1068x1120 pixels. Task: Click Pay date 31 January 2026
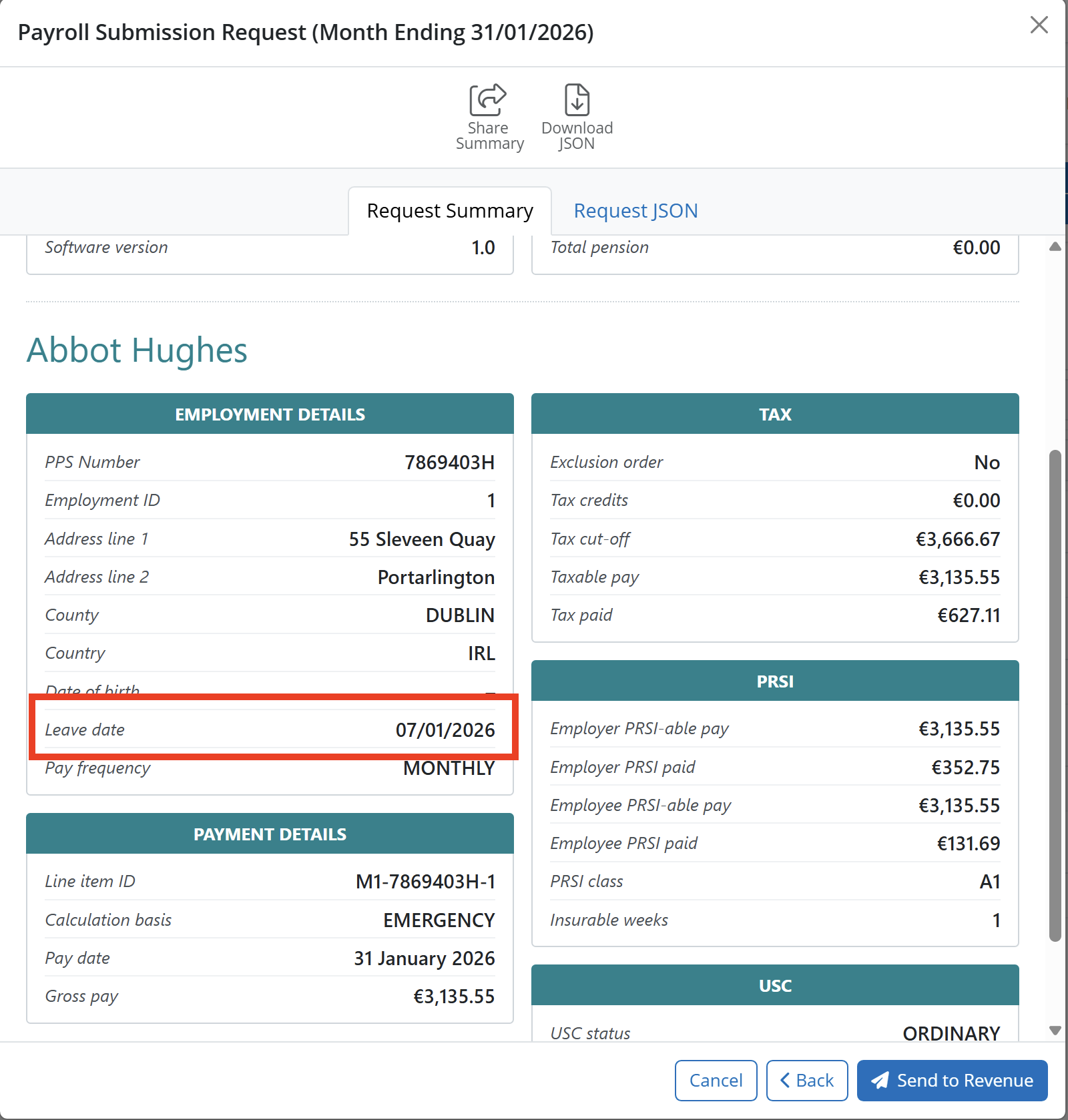(424, 958)
